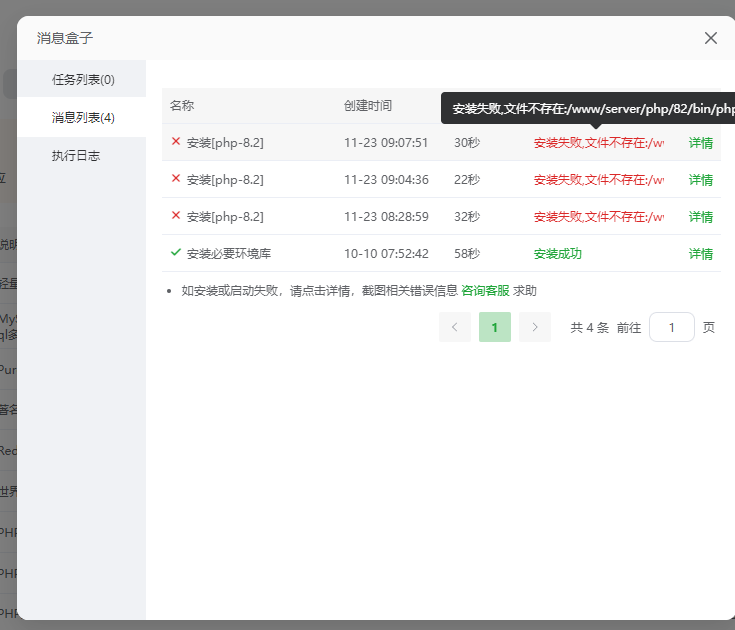Click red X icon of 09:04:36 install

pos(176,179)
